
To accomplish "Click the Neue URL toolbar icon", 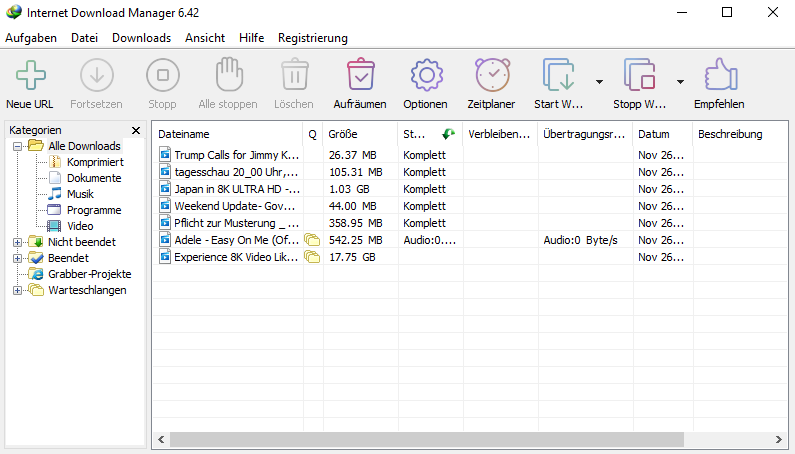I will point(31,76).
